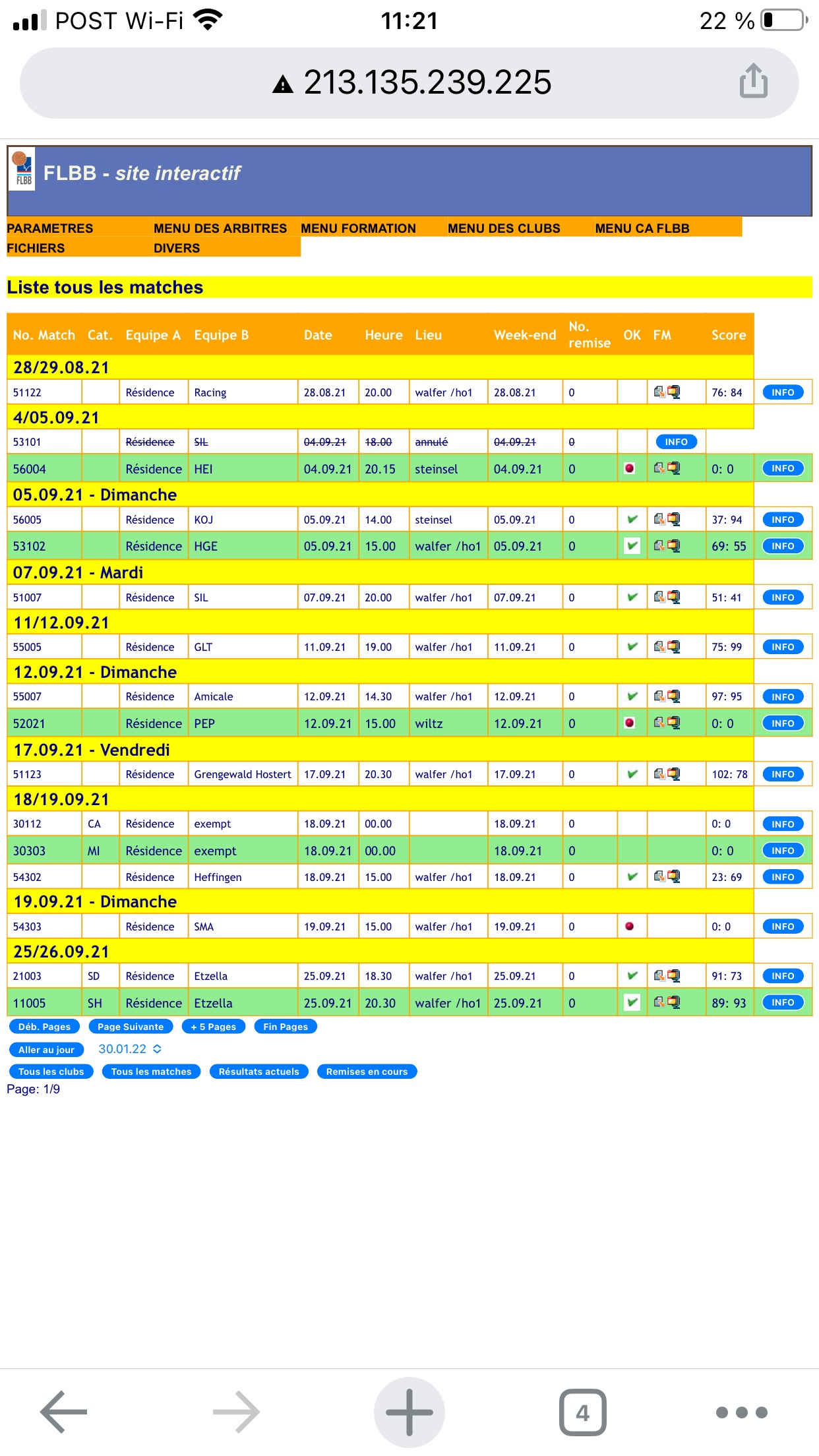This screenshot has width=819, height=1456.
Task: Click red dot status for match 56004
Action: 630,468
